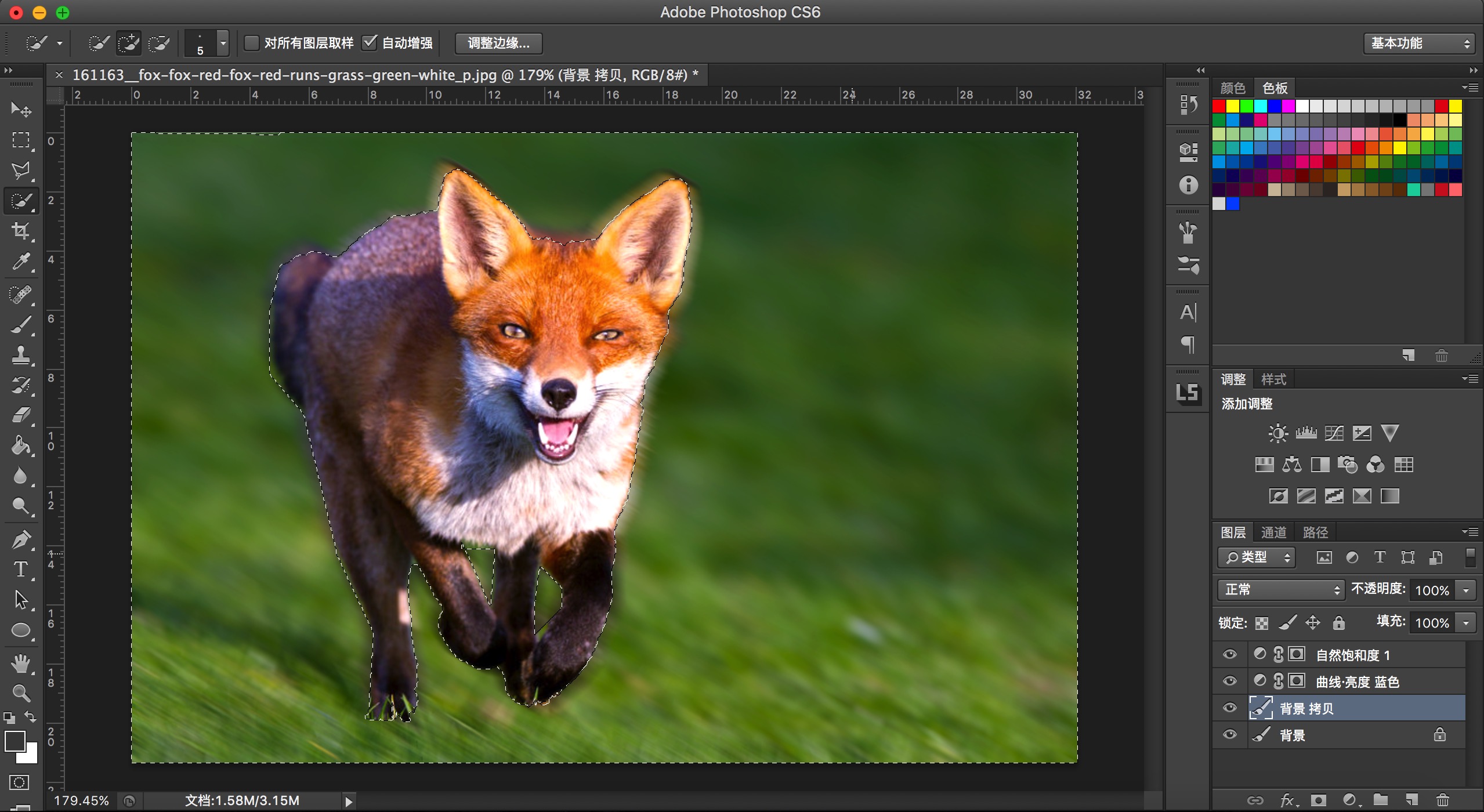
Task: Hide the 背景 拷贝 layer
Action: tap(1229, 708)
